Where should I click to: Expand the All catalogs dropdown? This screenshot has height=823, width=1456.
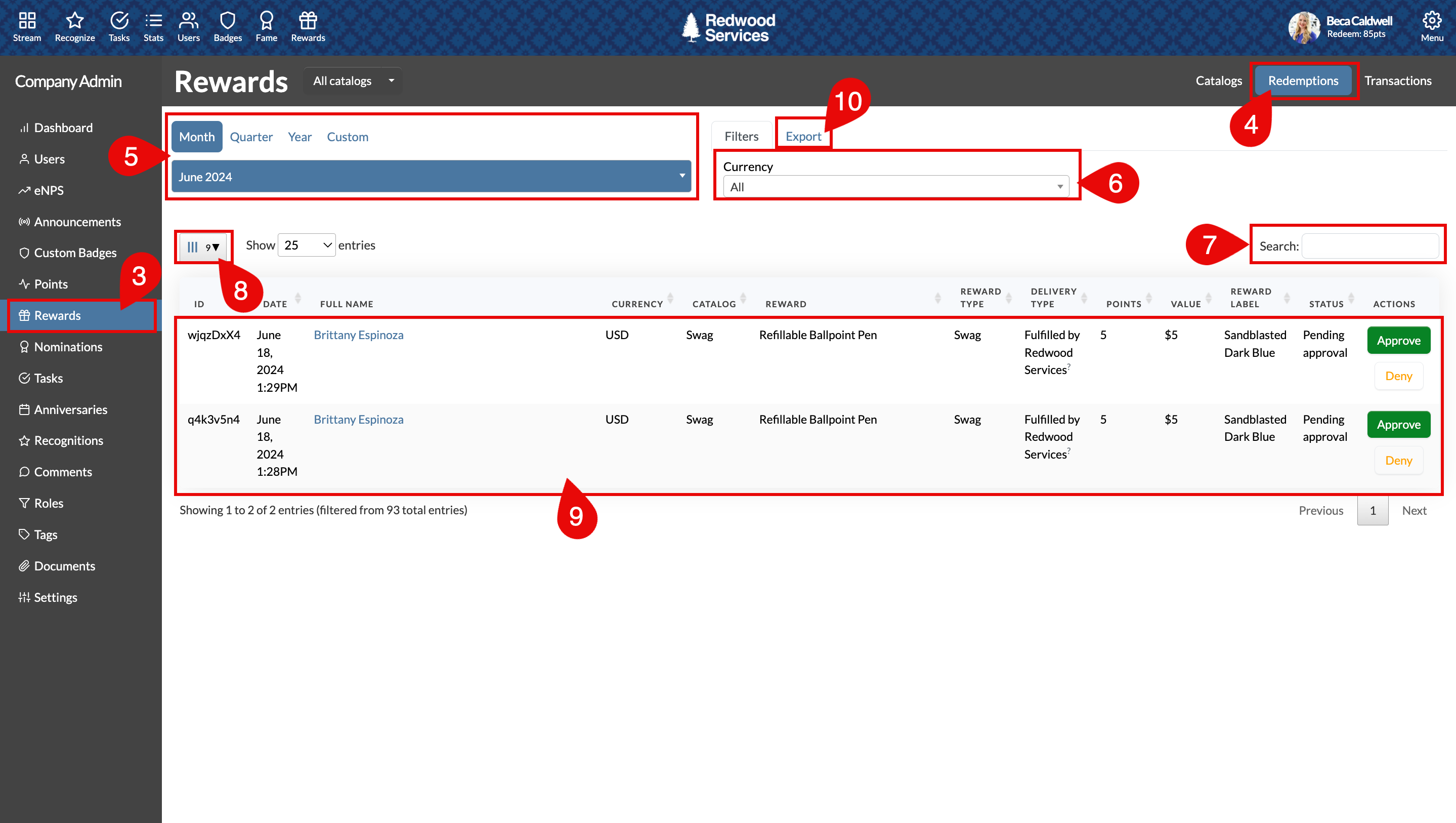(x=353, y=81)
